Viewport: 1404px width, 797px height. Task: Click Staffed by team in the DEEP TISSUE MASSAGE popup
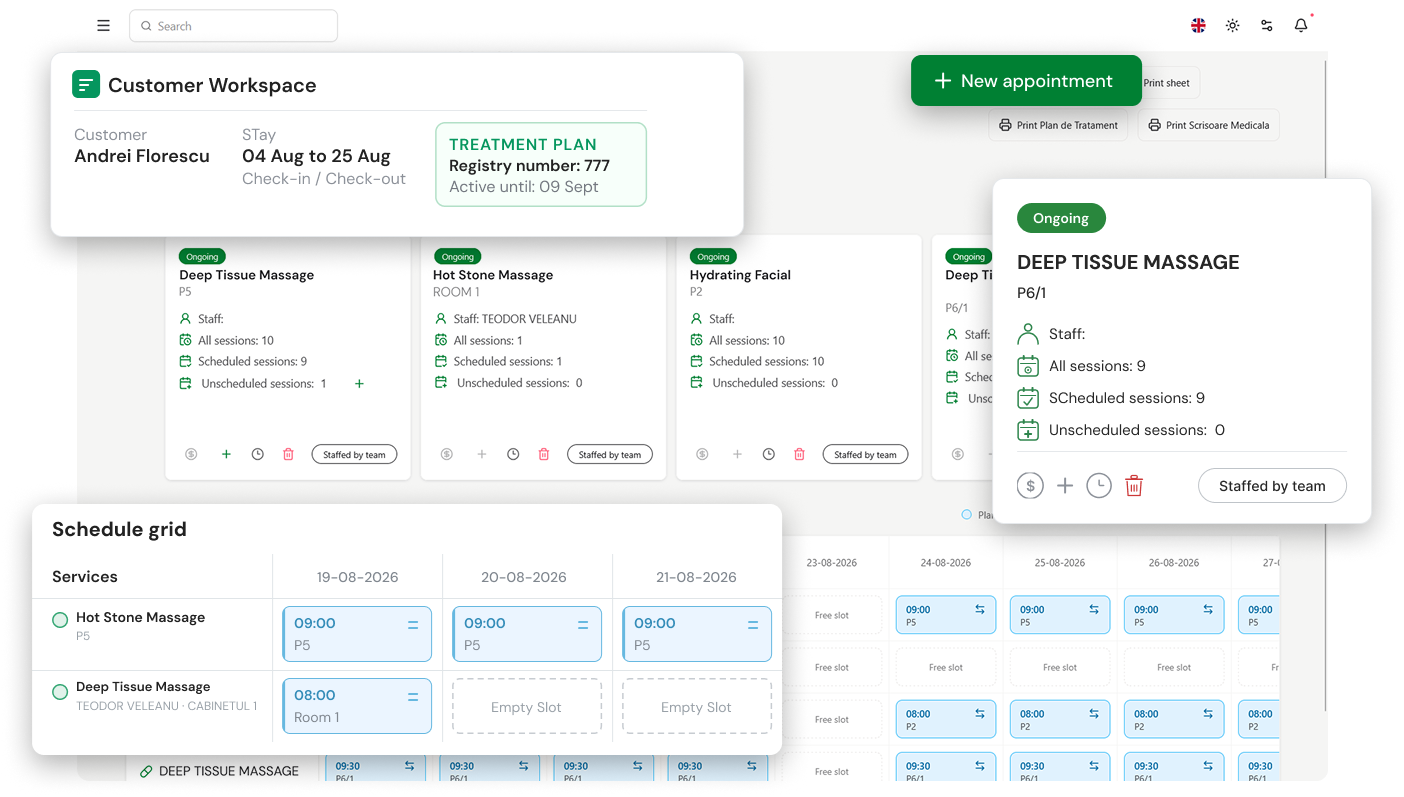pyautogui.click(x=1272, y=486)
